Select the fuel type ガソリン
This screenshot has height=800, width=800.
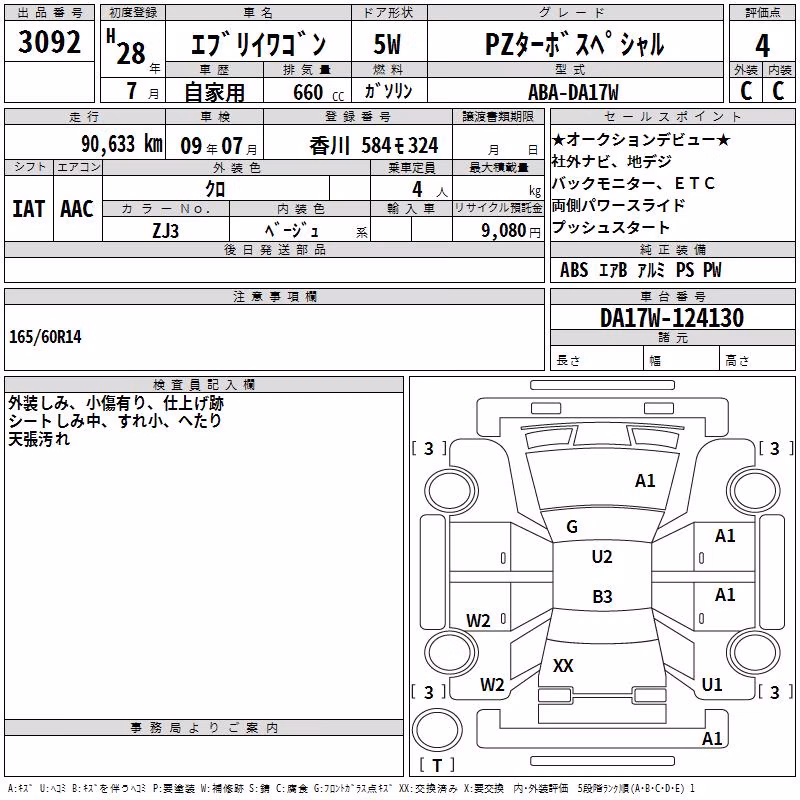tap(388, 91)
